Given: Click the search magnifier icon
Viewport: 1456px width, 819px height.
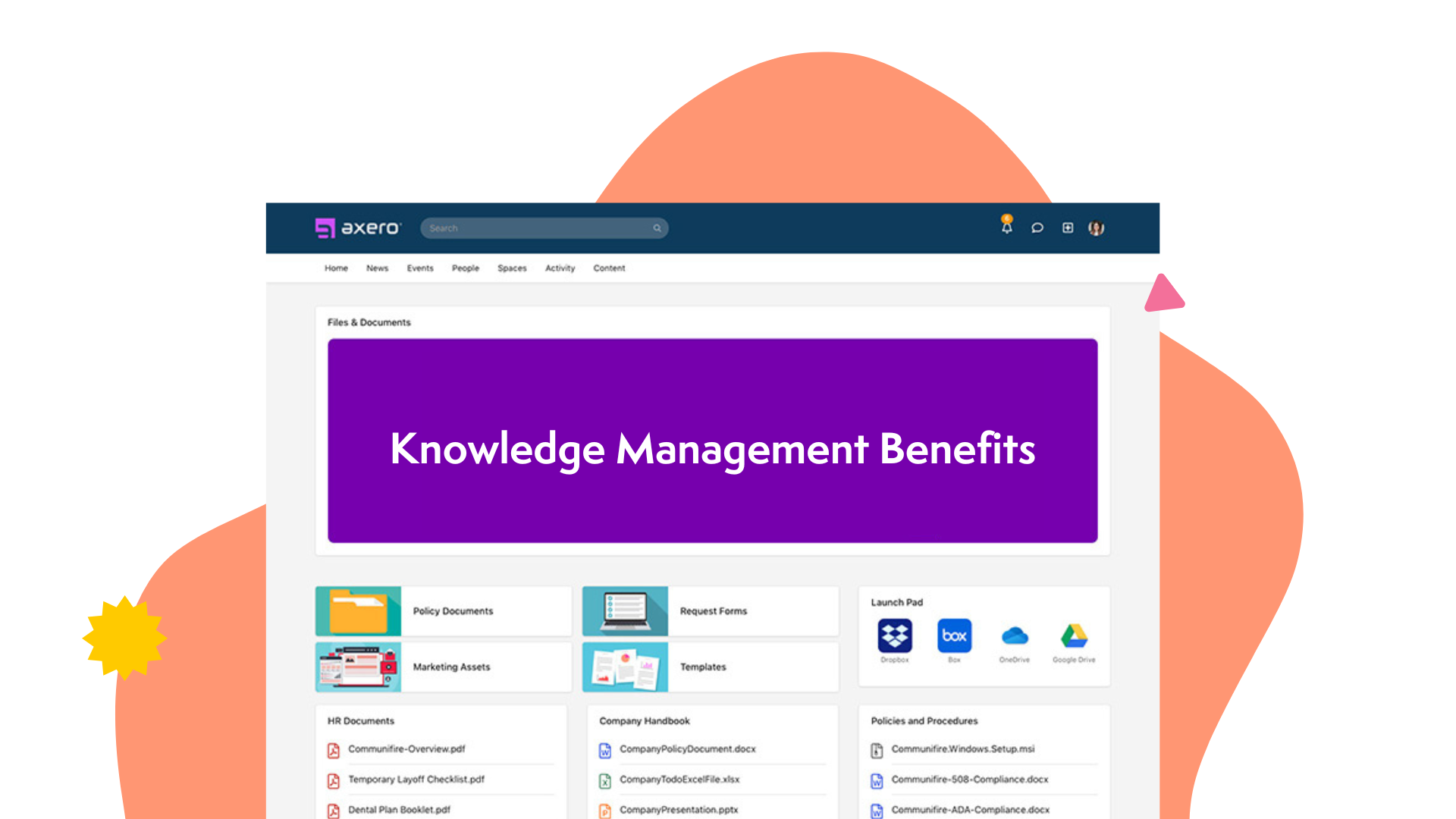Looking at the screenshot, I should [x=657, y=228].
